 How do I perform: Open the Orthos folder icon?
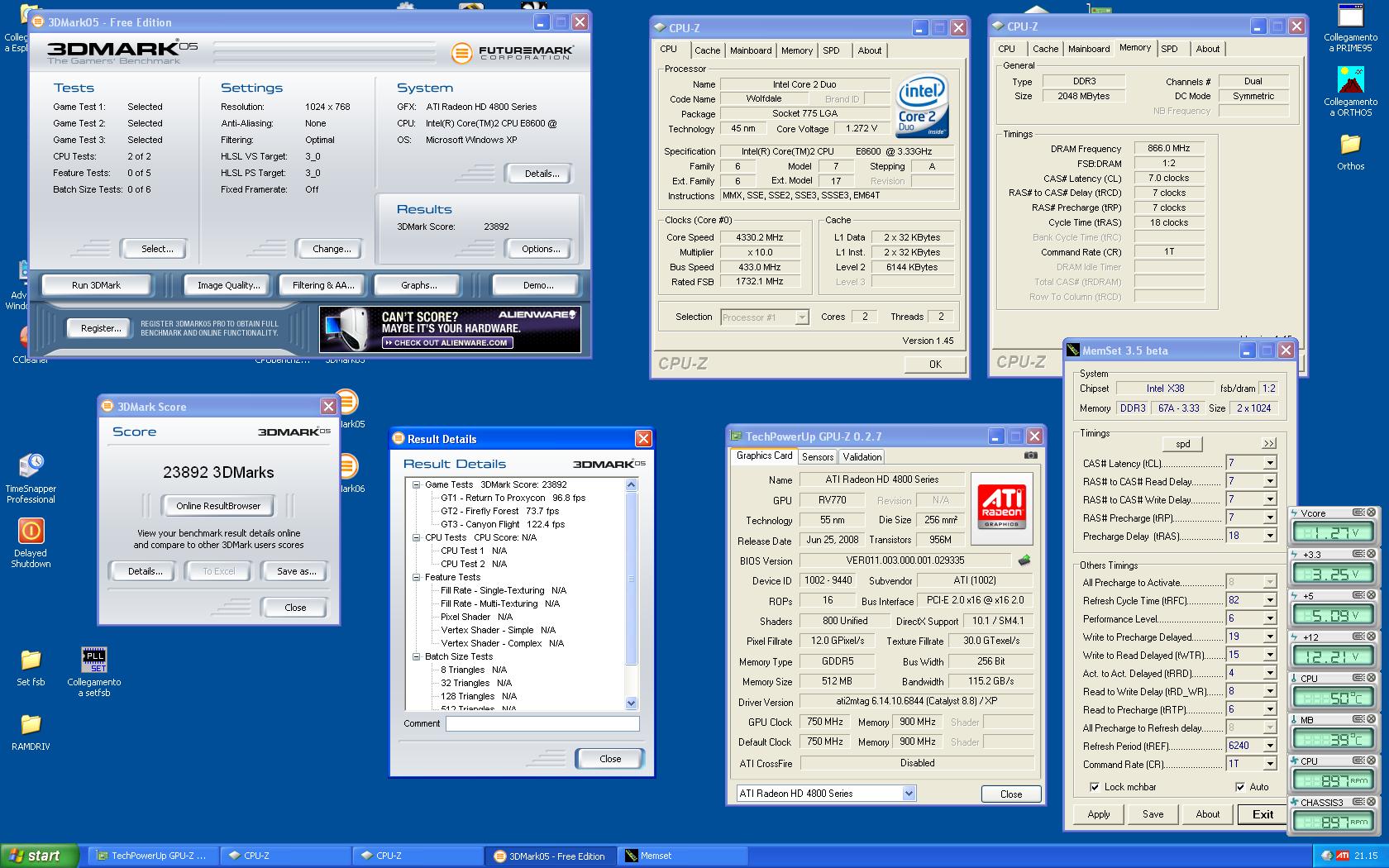click(x=1350, y=145)
